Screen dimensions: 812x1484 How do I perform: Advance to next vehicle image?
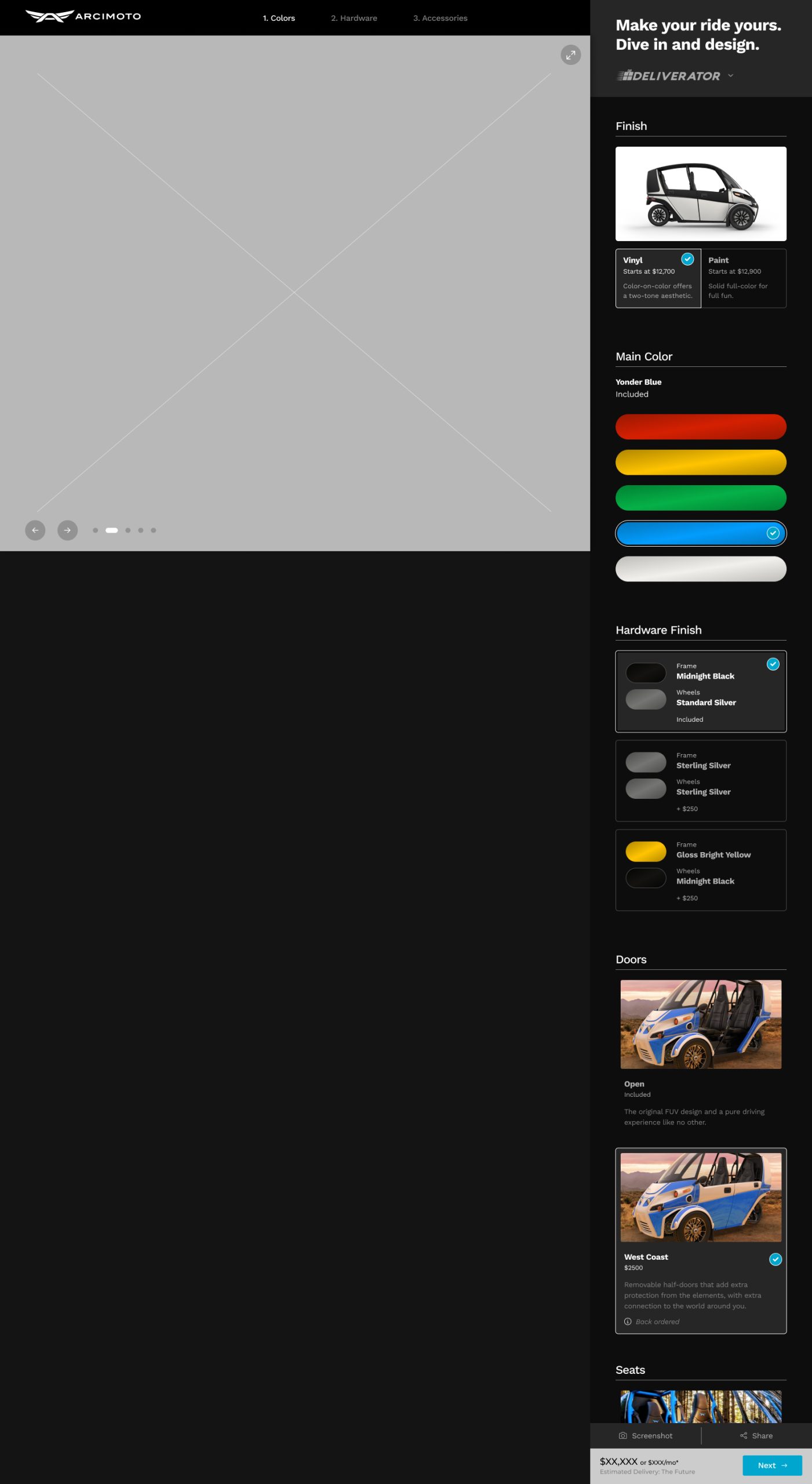pyautogui.click(x=67, y=530)
